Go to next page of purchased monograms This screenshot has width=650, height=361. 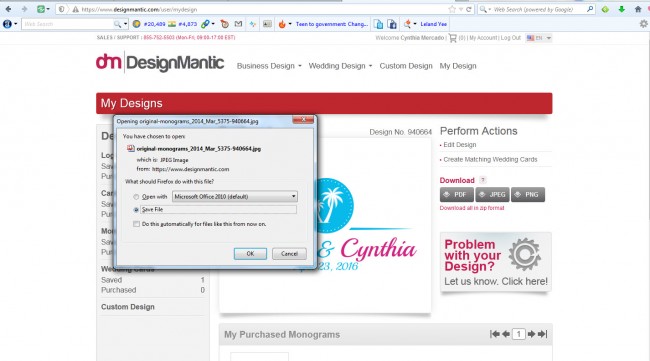531,334
